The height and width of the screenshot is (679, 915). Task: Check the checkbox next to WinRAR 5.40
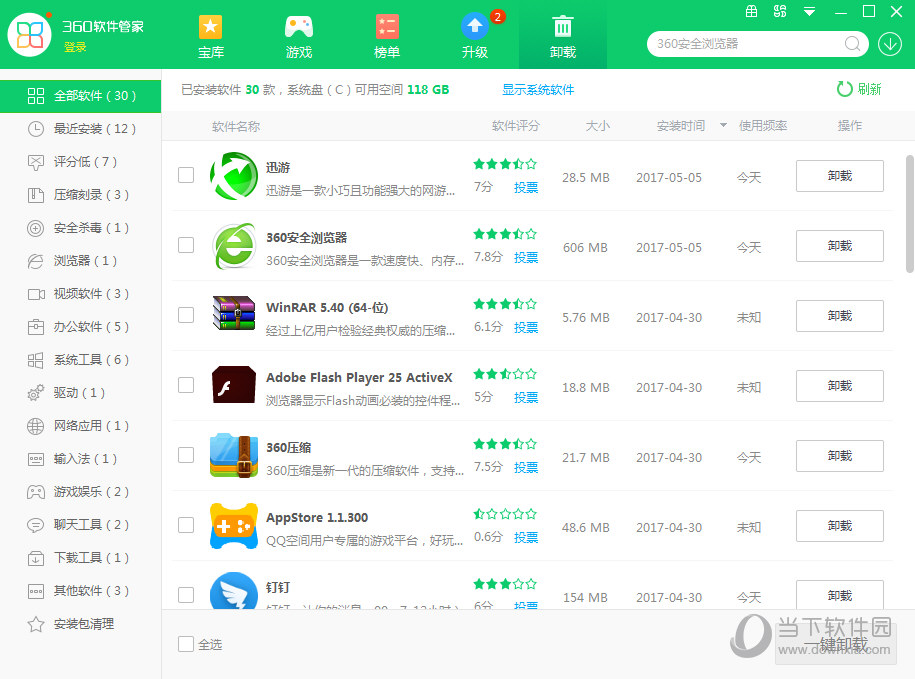click(x=186, y=316)
